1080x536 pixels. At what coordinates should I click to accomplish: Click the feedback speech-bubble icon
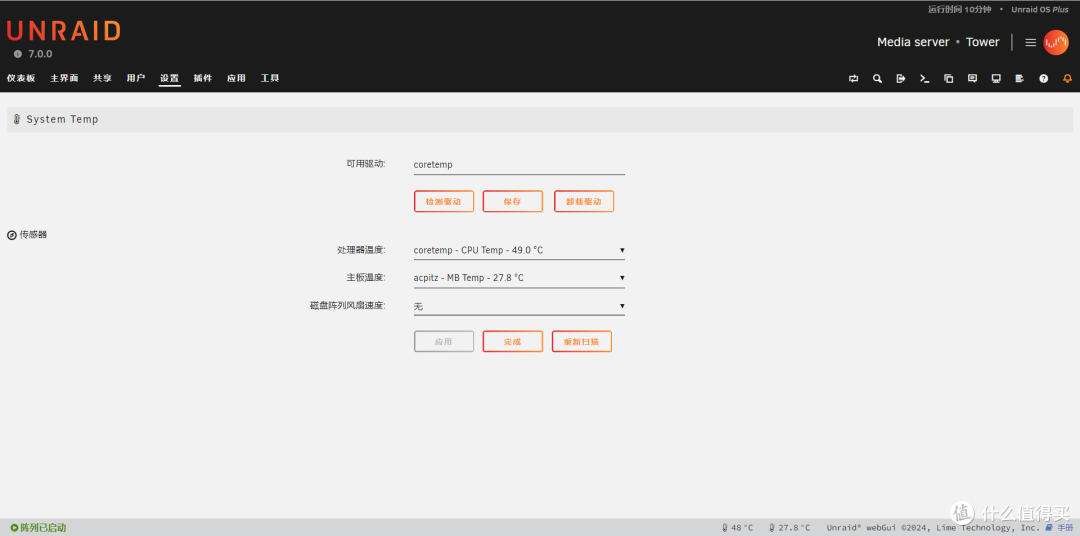(x=973, y=79)
